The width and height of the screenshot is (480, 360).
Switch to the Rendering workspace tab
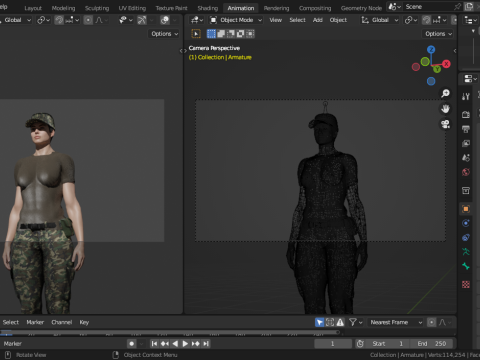[x=276, y=8]
